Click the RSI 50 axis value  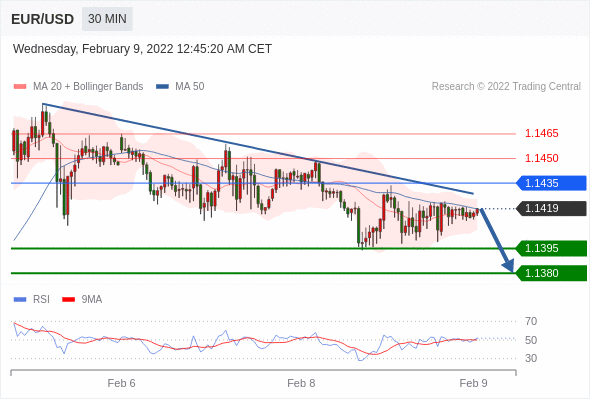tap(531, 340)
